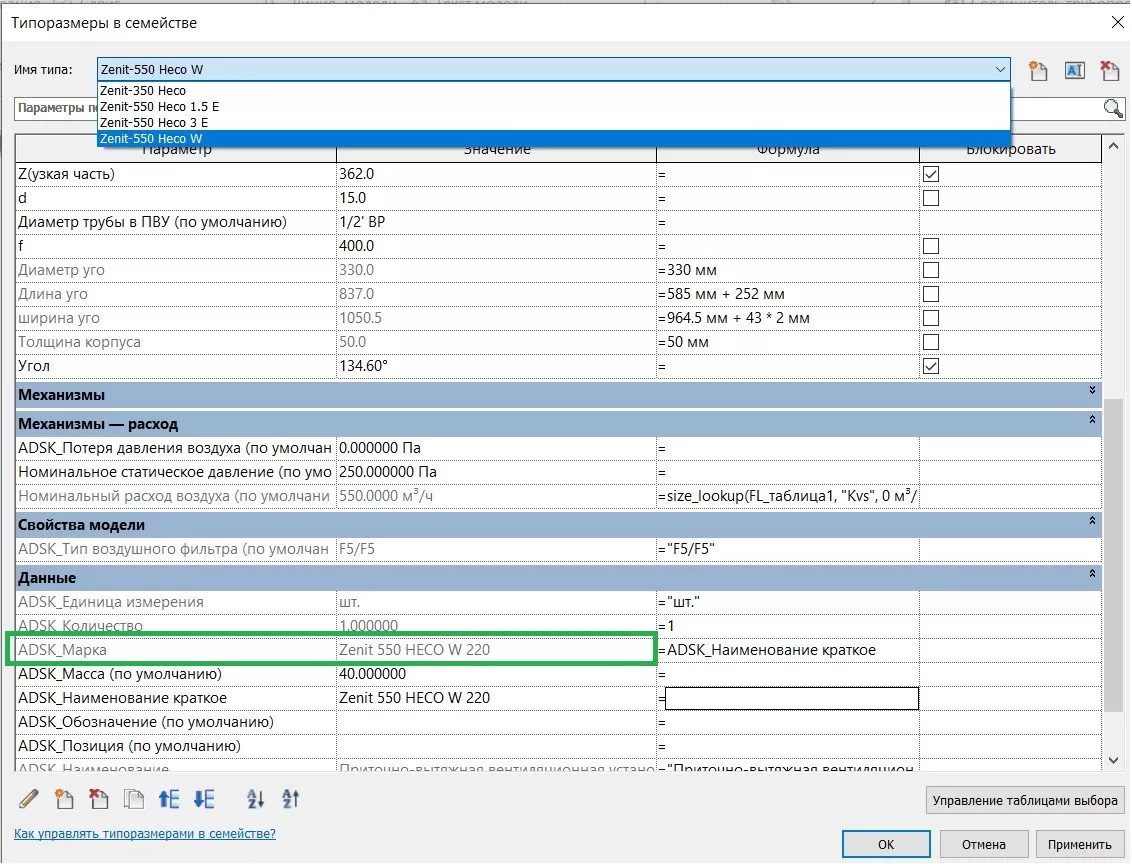Click the Имя типа dropdown arrow
Image resolution: width=1132 pixels, height=864 pixels.
(1000, 70)
